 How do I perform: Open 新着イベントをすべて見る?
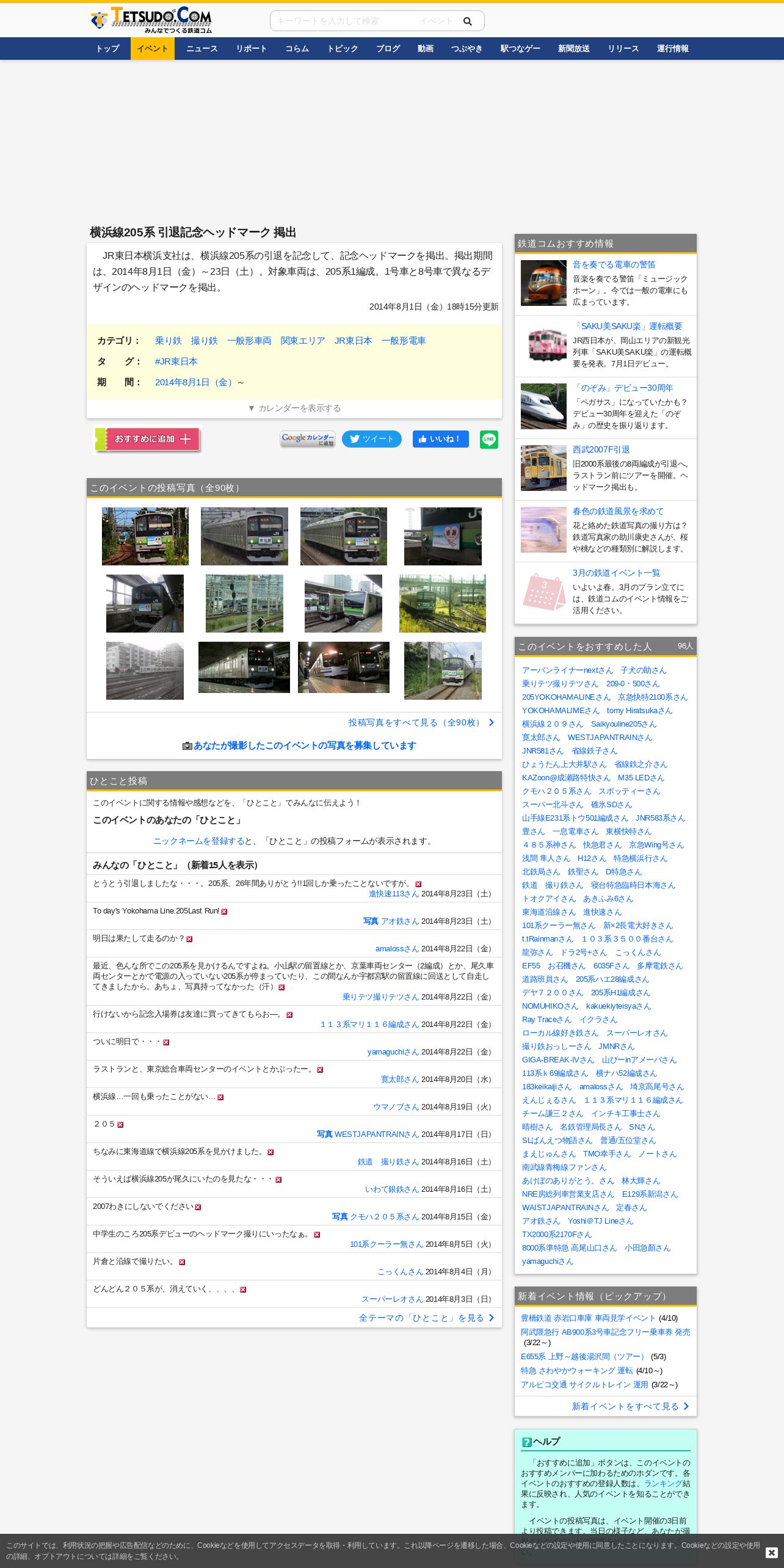coord(630,1406)
